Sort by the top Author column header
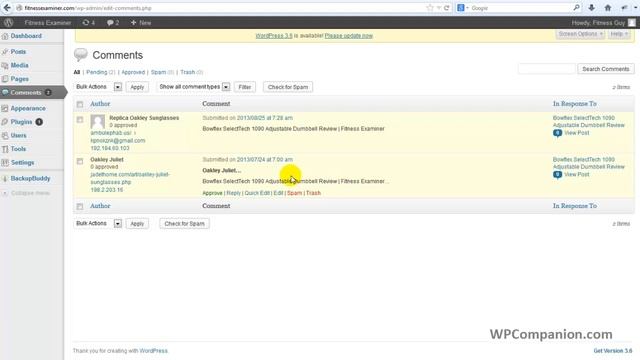This screenshot has height=360, width=640. click(100, 104)
